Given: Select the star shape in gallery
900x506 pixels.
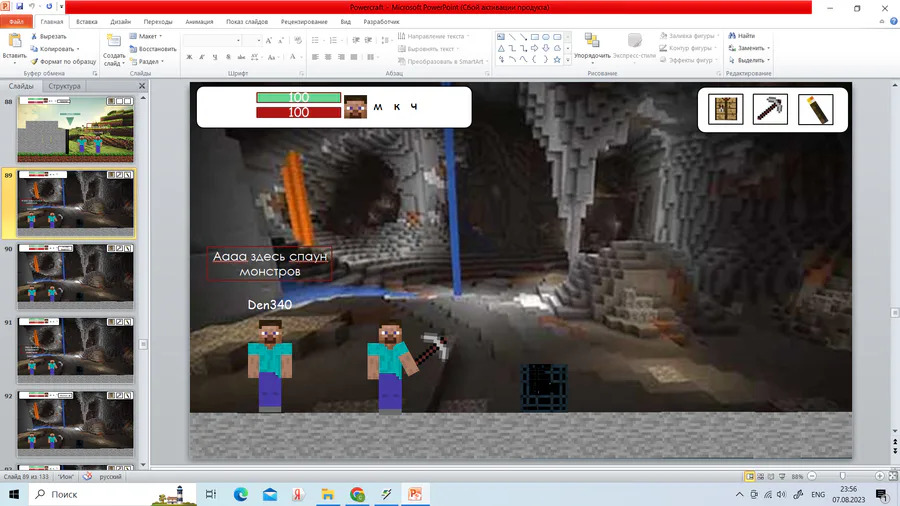Looking at the screenshot, I should click(557, 59).
